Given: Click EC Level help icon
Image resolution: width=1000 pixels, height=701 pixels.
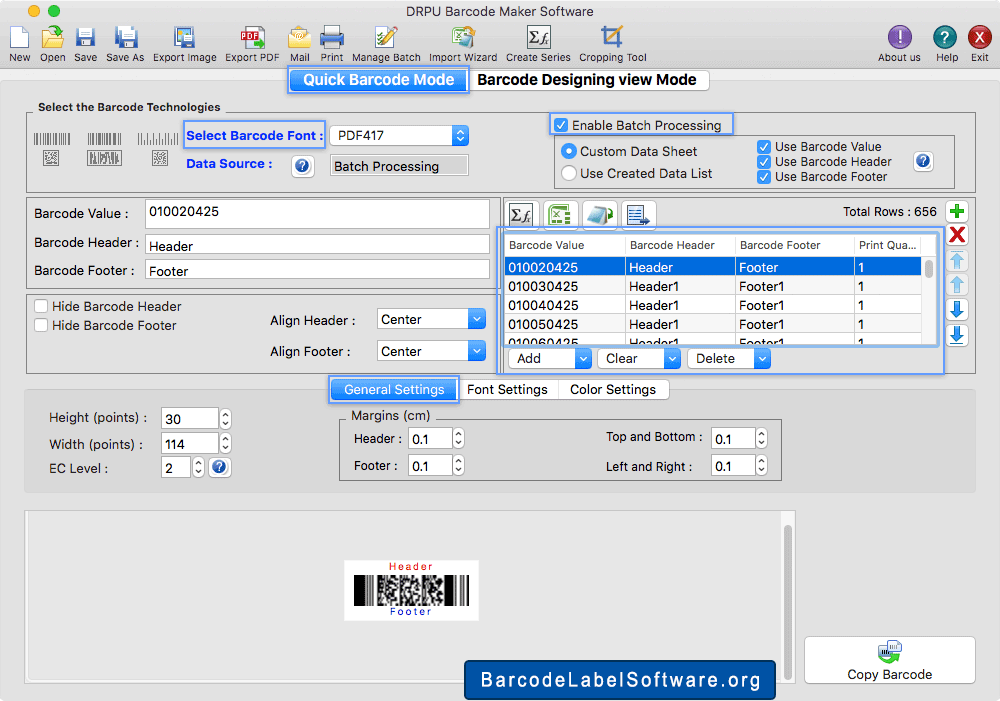Looking at the screenshot, I should (x=219, y=468).
